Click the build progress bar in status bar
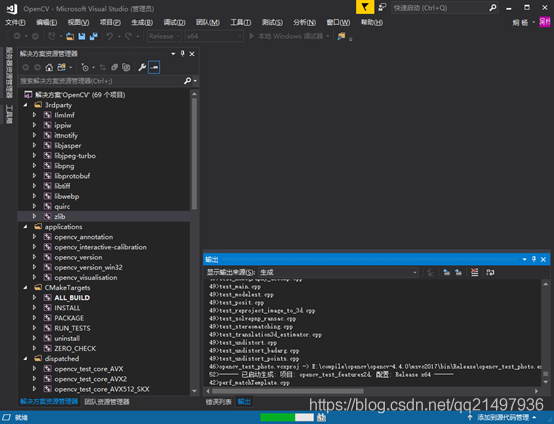 287,417
